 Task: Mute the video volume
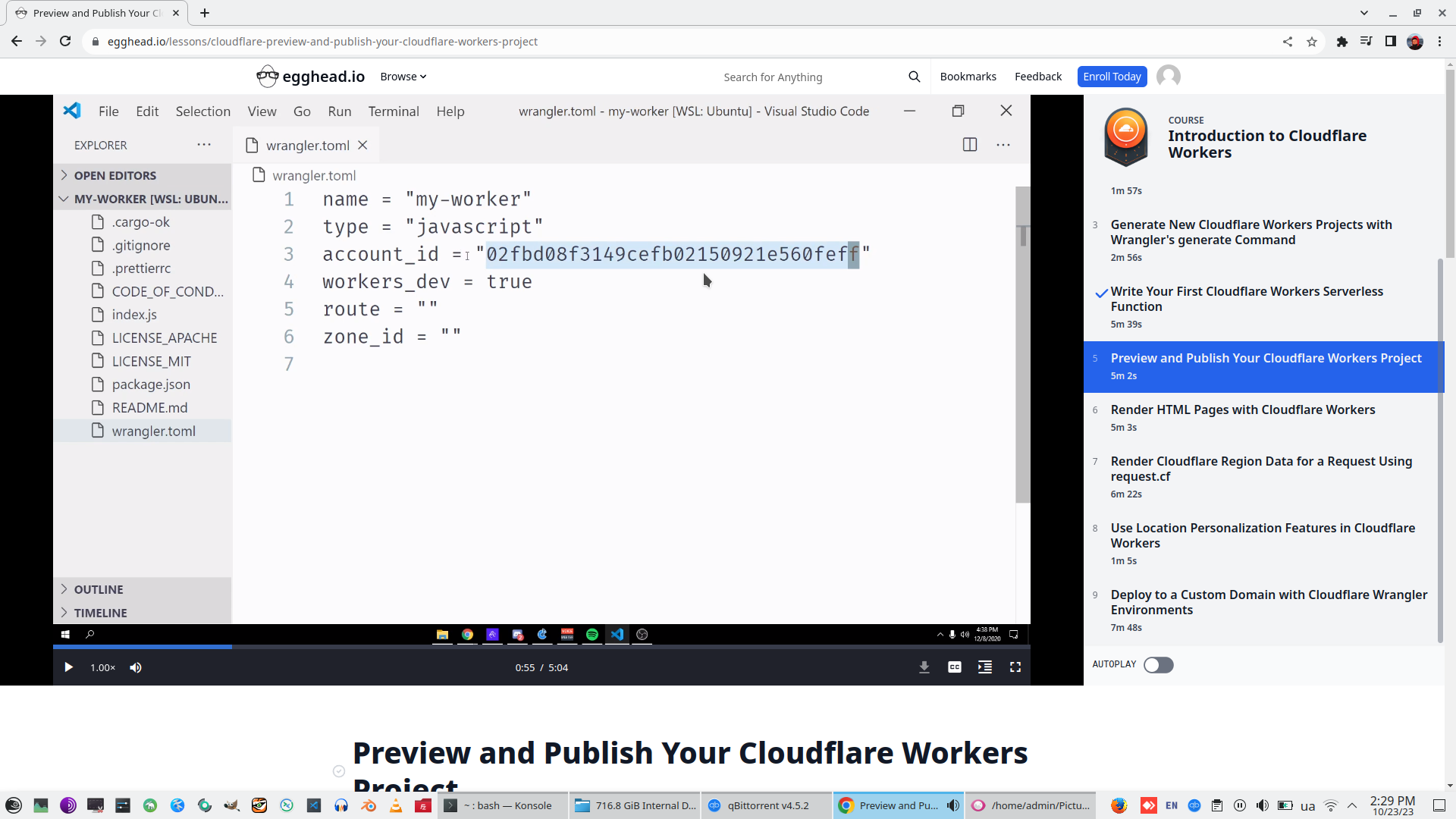pos(136,667)
